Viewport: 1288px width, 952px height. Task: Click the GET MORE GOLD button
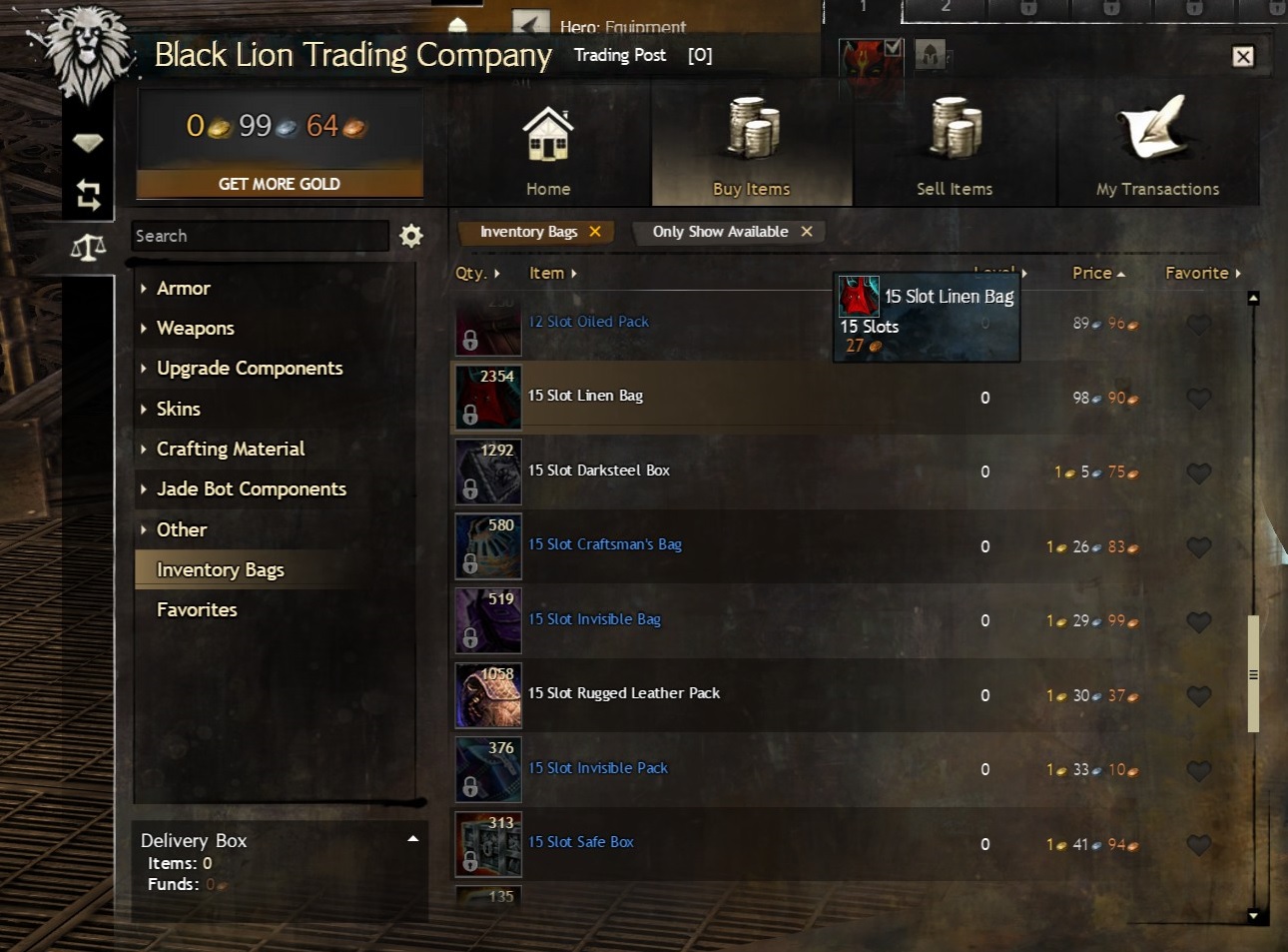[280, 184]
